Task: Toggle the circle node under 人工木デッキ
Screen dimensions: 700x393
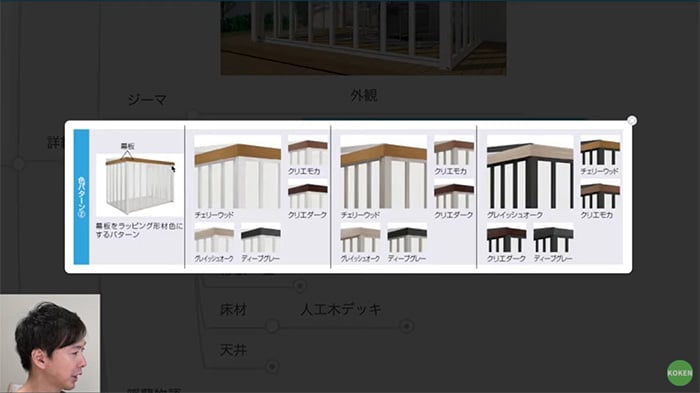Action: tap(406, 326)
